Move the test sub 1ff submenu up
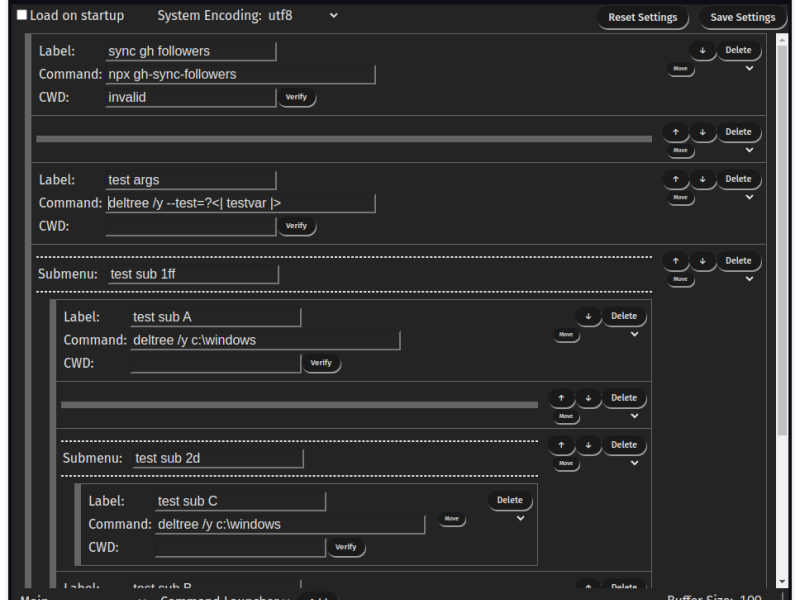800x600 pixels. [676, 261]
